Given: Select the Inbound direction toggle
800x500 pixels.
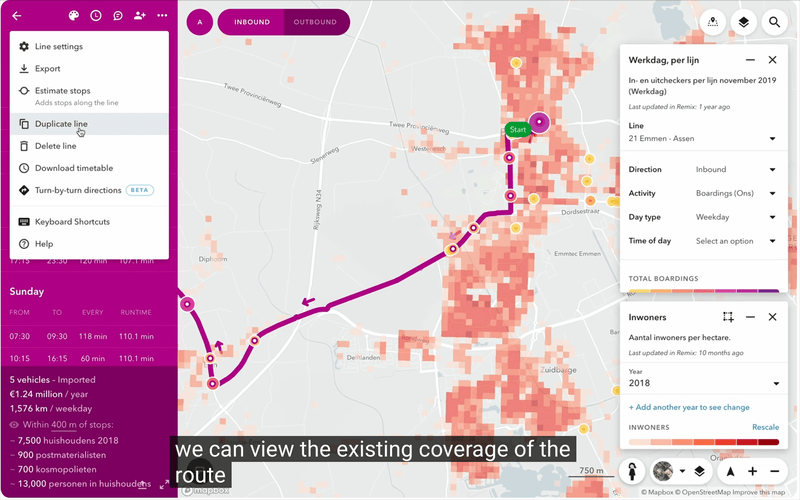Looking at the screenshot, I should [250, 22].
